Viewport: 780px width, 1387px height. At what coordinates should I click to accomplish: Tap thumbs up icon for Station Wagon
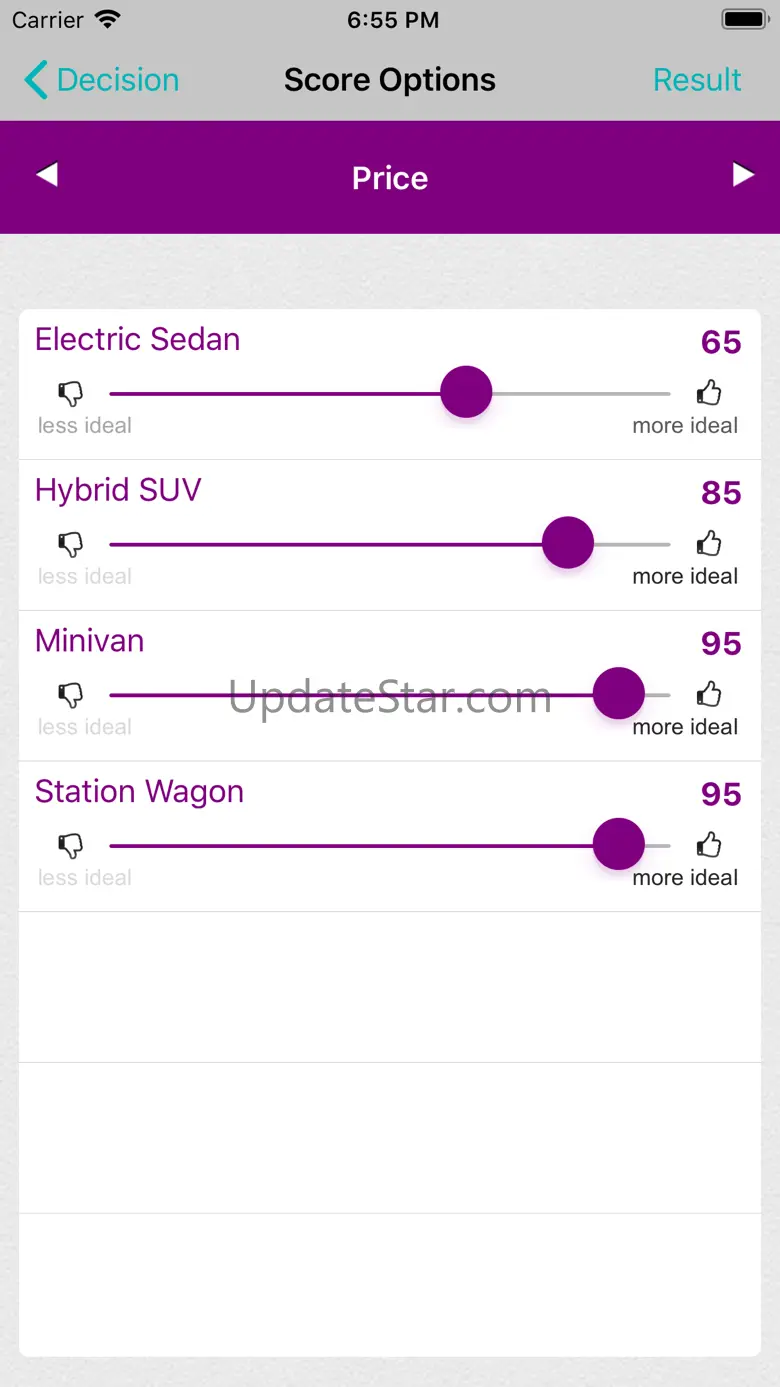tap(709, 845)
